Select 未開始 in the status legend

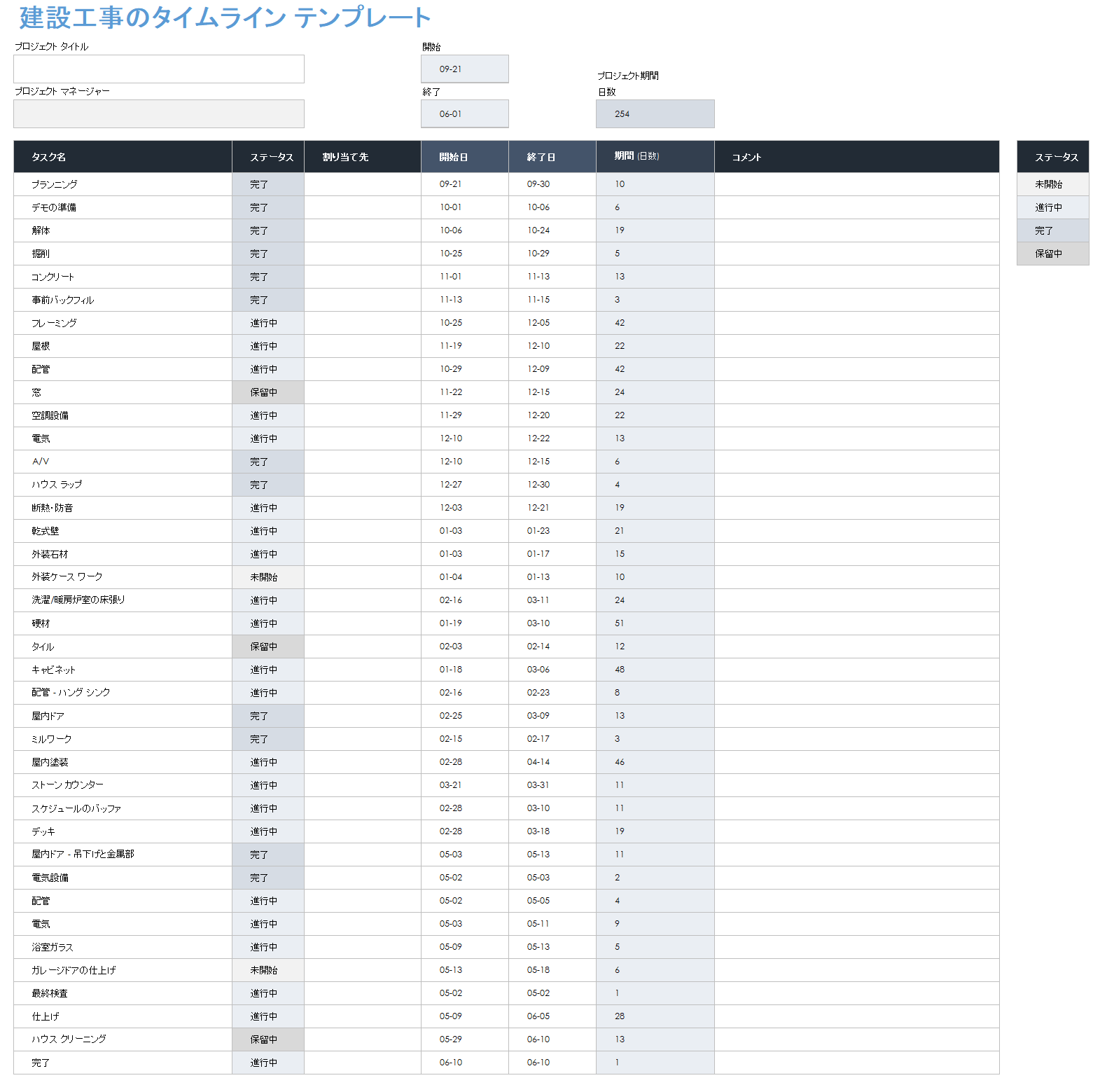point(1053,184)
